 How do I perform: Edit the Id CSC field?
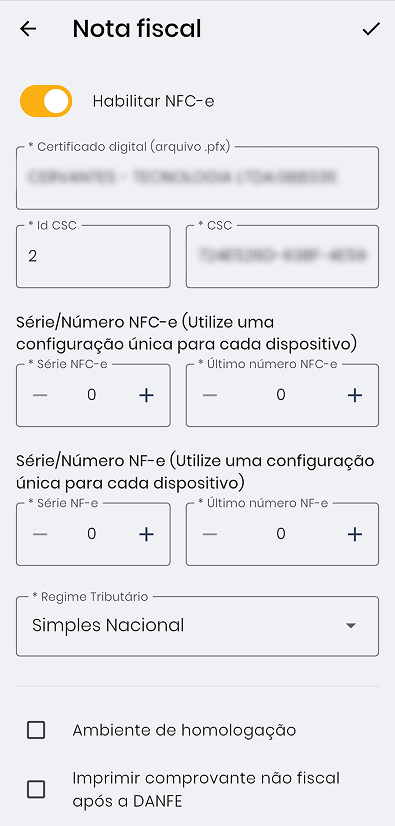click(93, 257)
